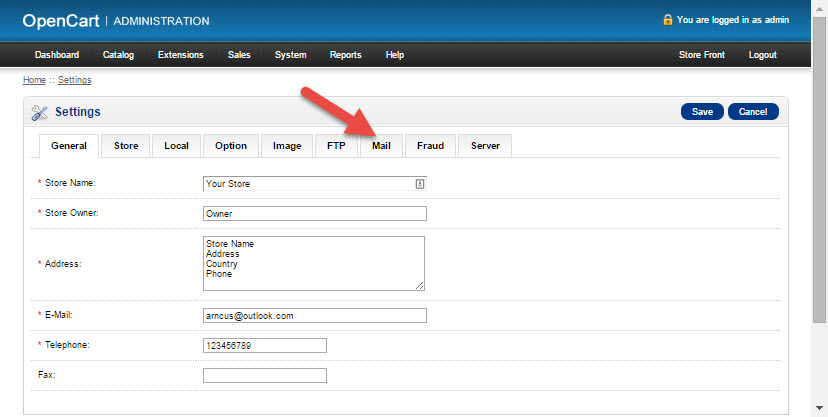Click the E-Mail label
The width and height of the screenshot is (828, 417).
tap(59, 315)
